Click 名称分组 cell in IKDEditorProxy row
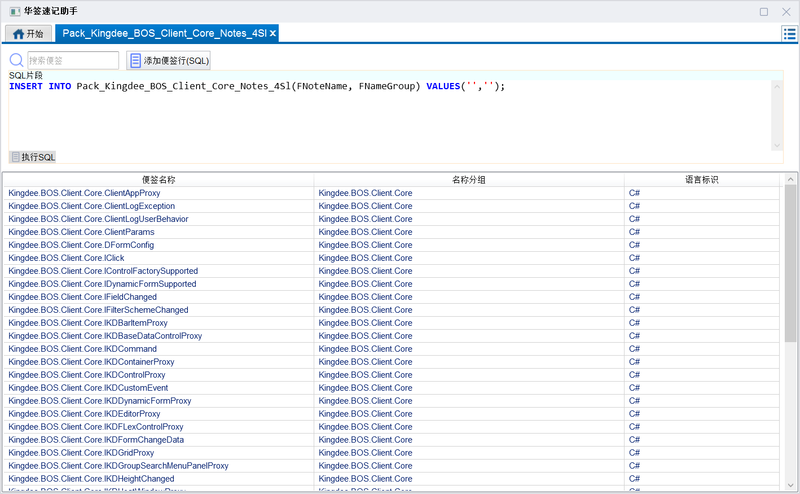This screenshot has width=800, height=494. click(469, 414)
